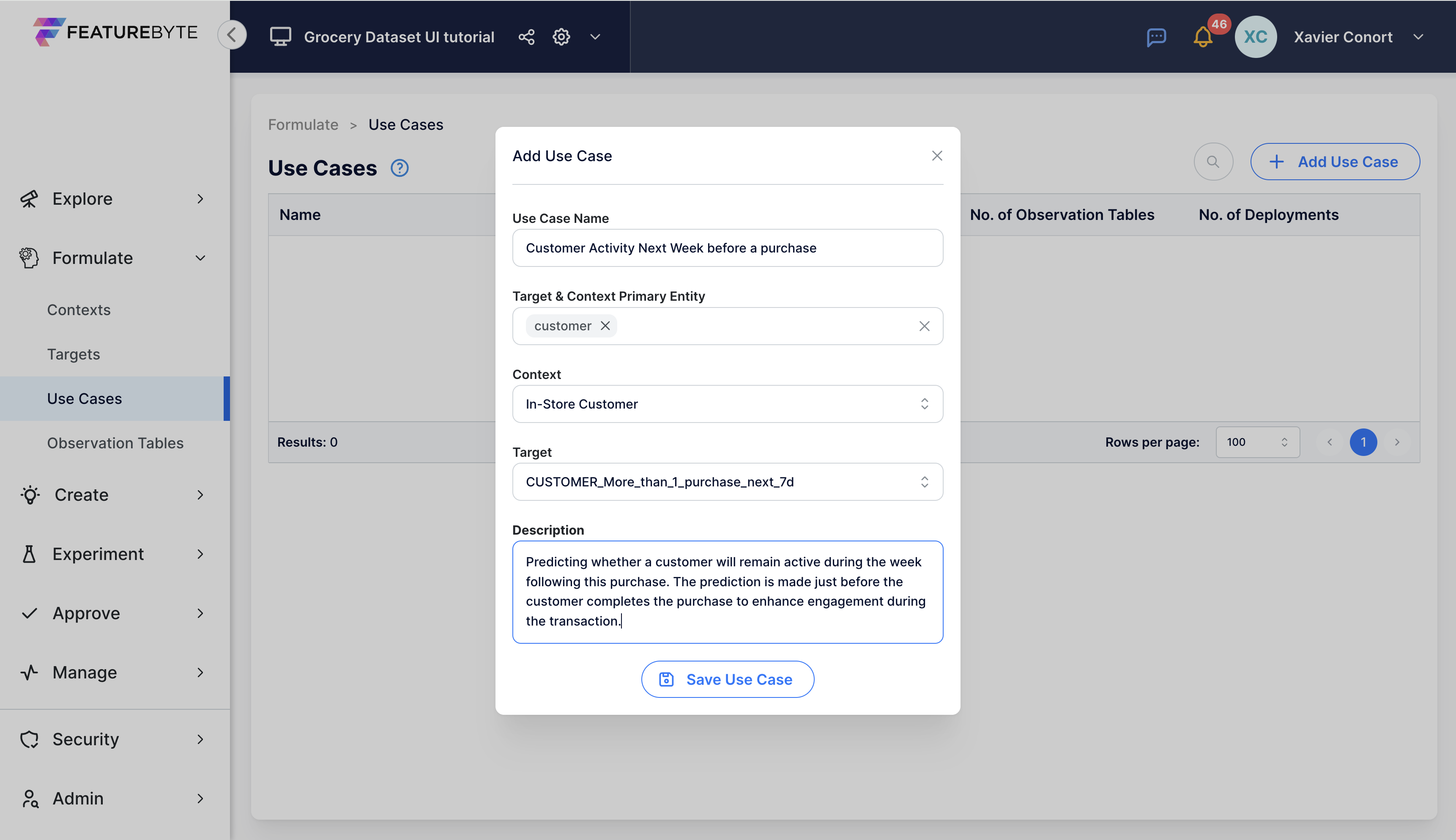Click the Explore sidebar nav icon
The width and height of the screenshot is (1456, 840).
click(30, 198)
